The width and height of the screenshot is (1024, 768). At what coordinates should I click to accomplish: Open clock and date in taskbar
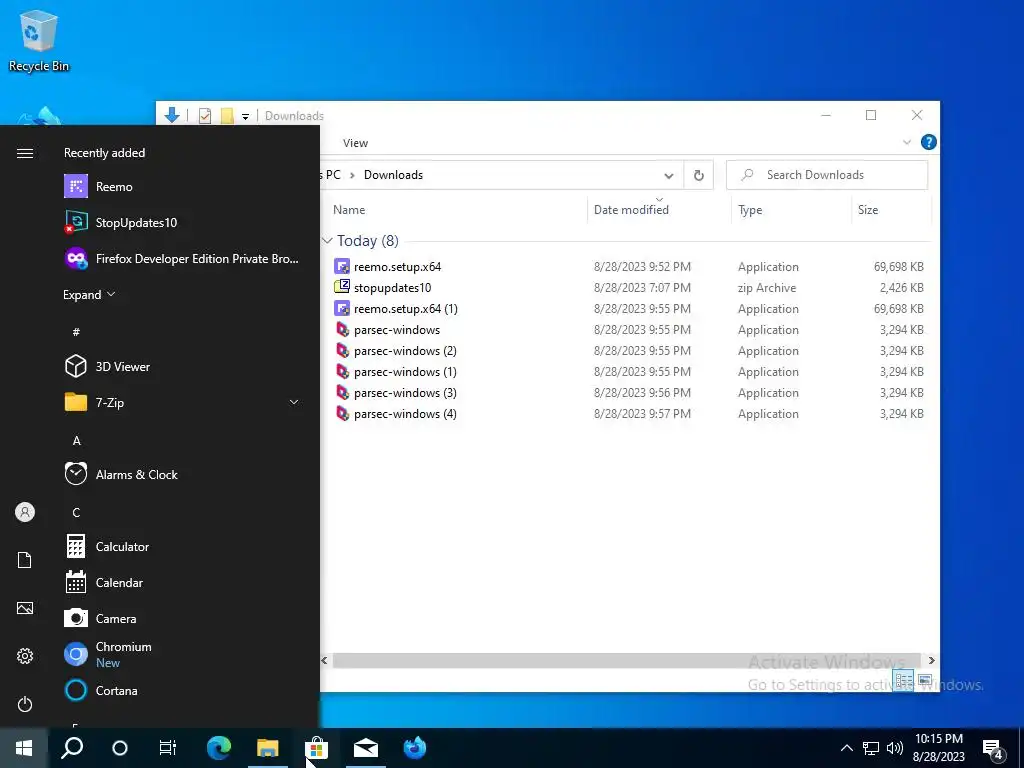tap(938, 748)
